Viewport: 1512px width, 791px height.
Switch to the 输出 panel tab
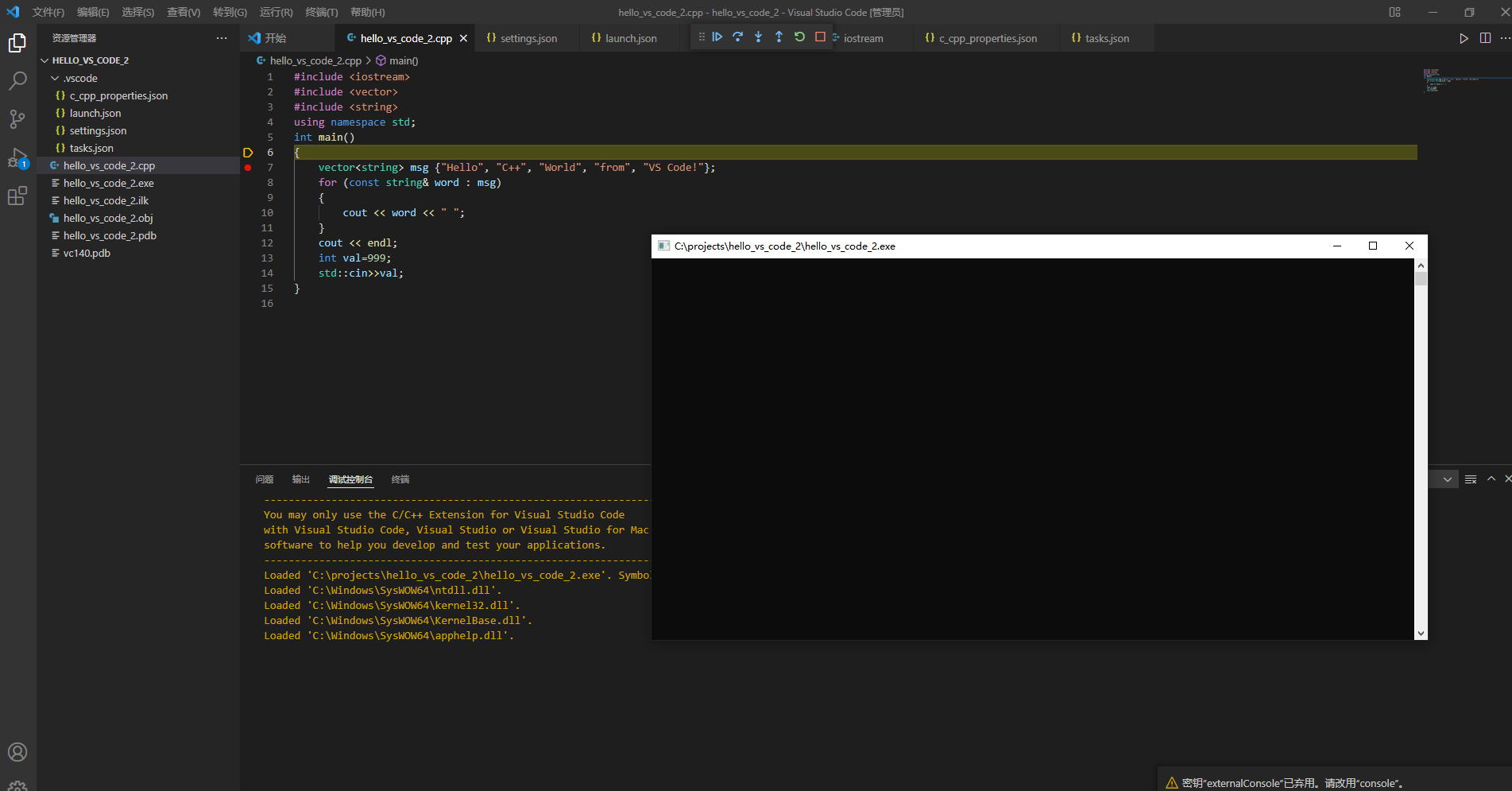pos(301,479)
